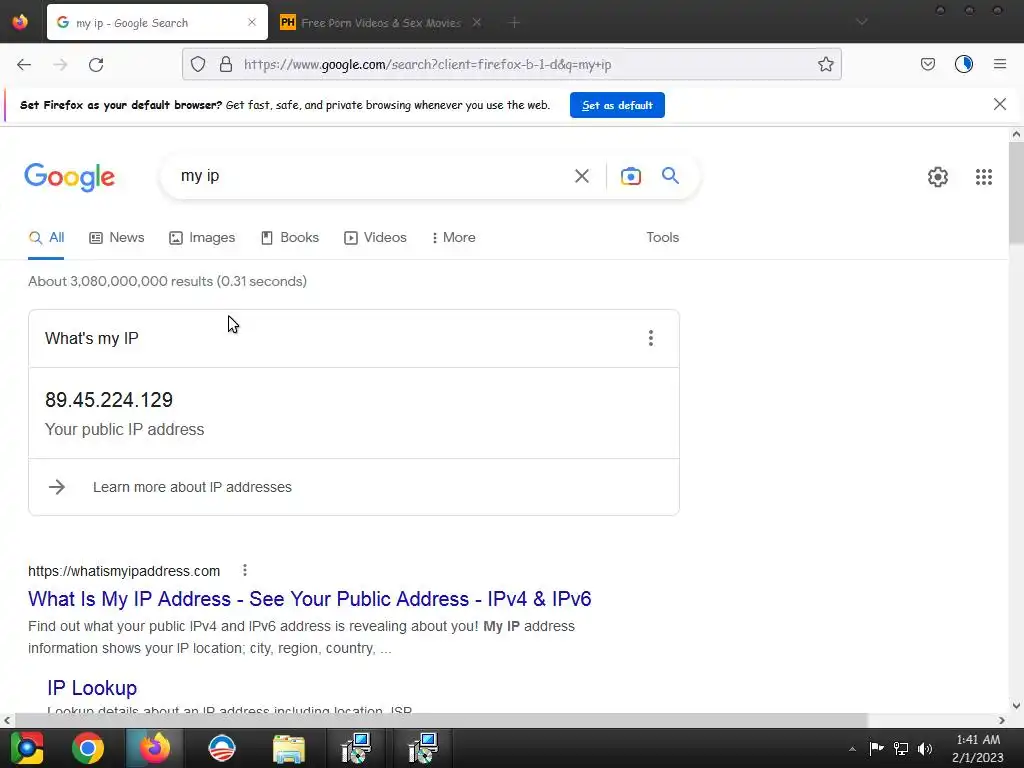The image size is (1024, 768).
Task: Expand the More search filters
Action: coord(453,238)
